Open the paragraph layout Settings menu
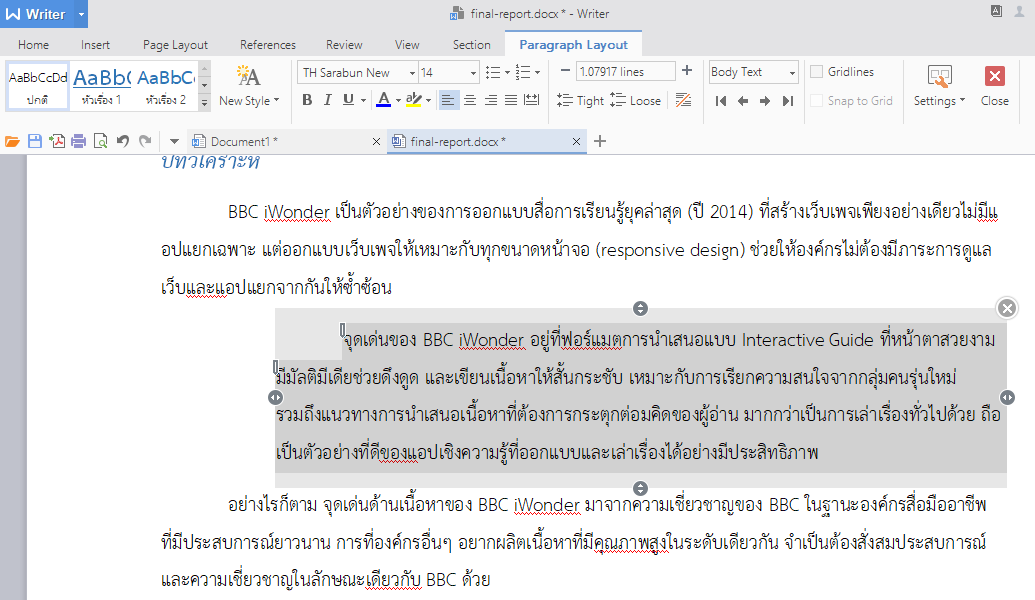Viewport: 1035px width, 600px height. coord(939,86)
